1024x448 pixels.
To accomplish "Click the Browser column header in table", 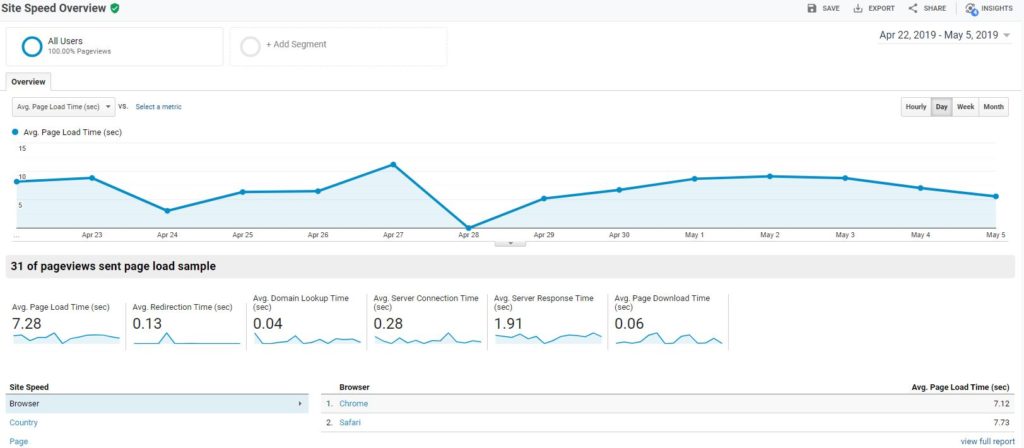I will [354, 387].
